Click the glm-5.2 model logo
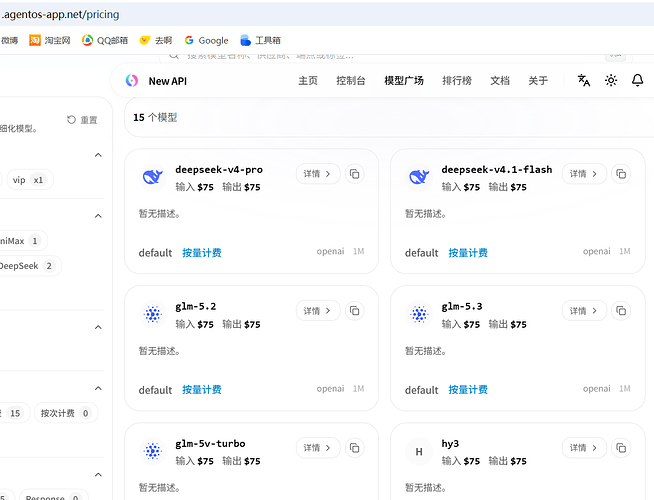The height and width of the screenshot is (500, 654). point(153,314)
